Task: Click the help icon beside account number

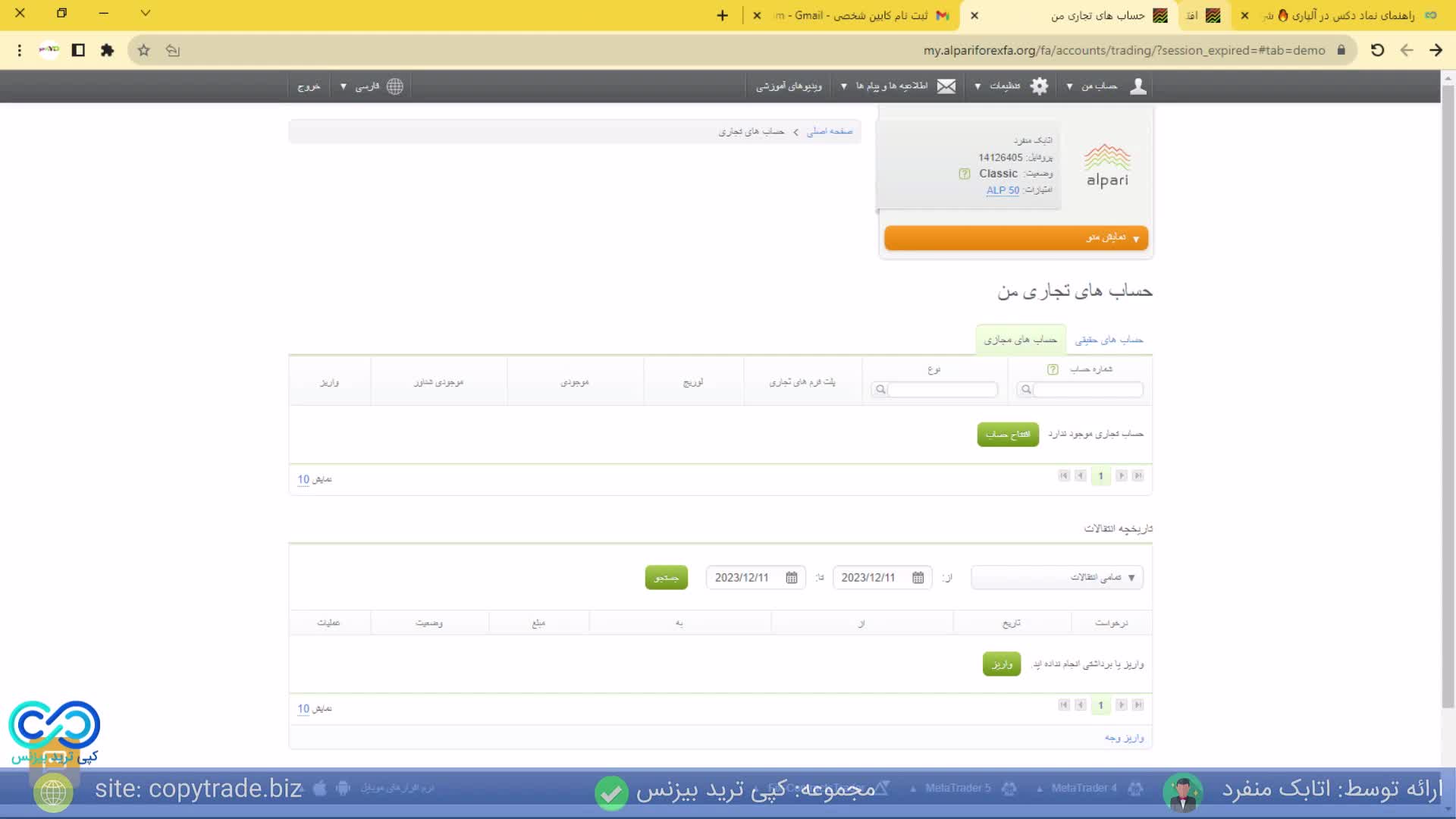Action: 1053,369
